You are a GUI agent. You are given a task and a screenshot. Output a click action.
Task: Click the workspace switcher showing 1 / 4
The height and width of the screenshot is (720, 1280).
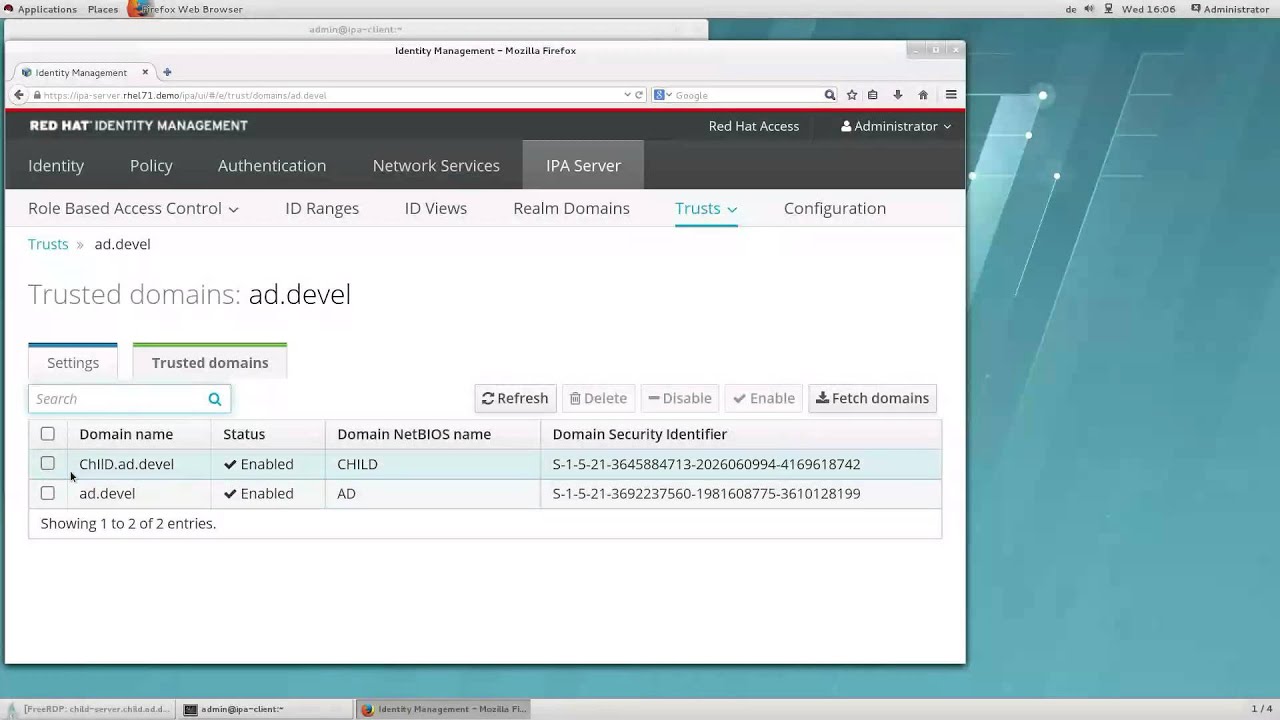tap(1262, 709)
